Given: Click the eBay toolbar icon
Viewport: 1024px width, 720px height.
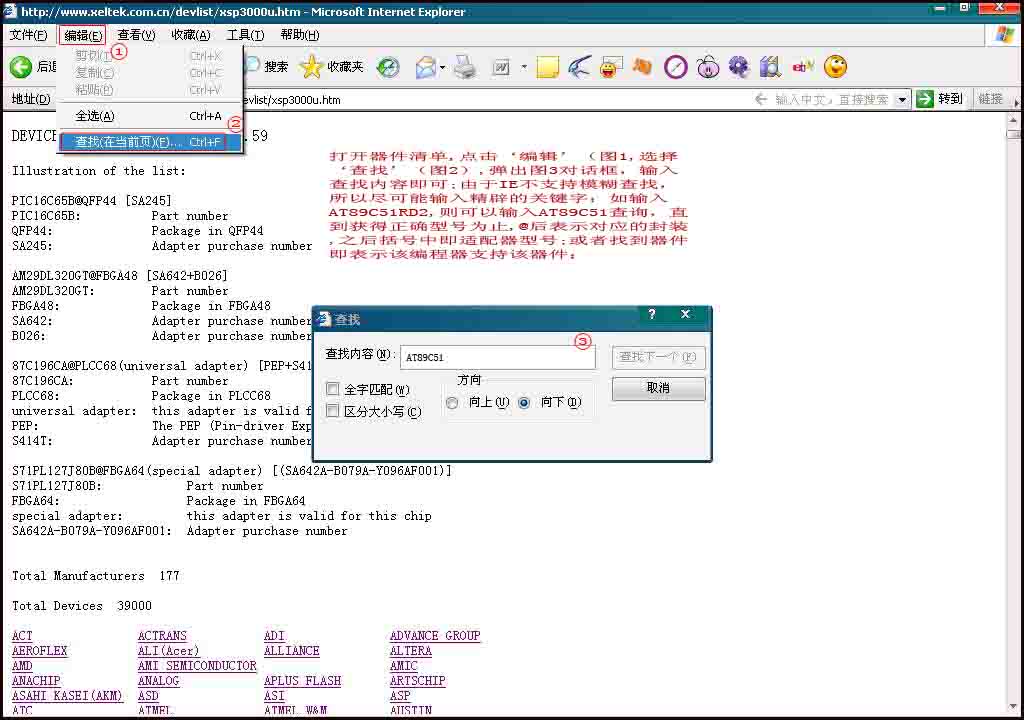Looking at the screenshot, I should point(803,66).
